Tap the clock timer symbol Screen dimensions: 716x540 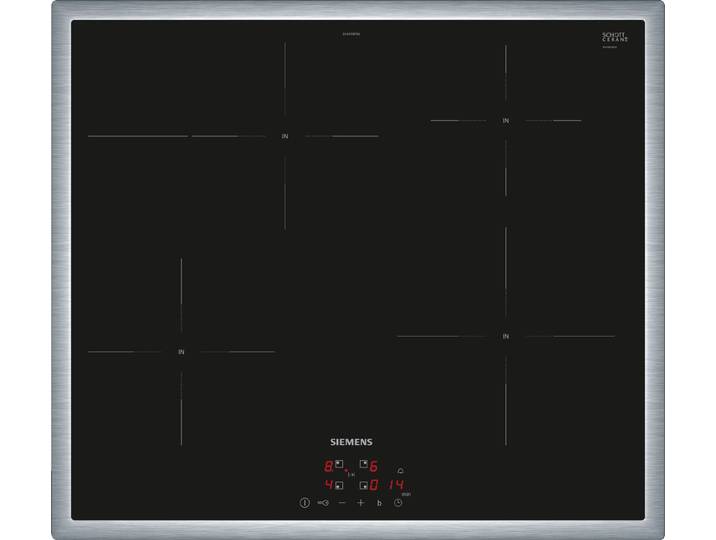398,503
